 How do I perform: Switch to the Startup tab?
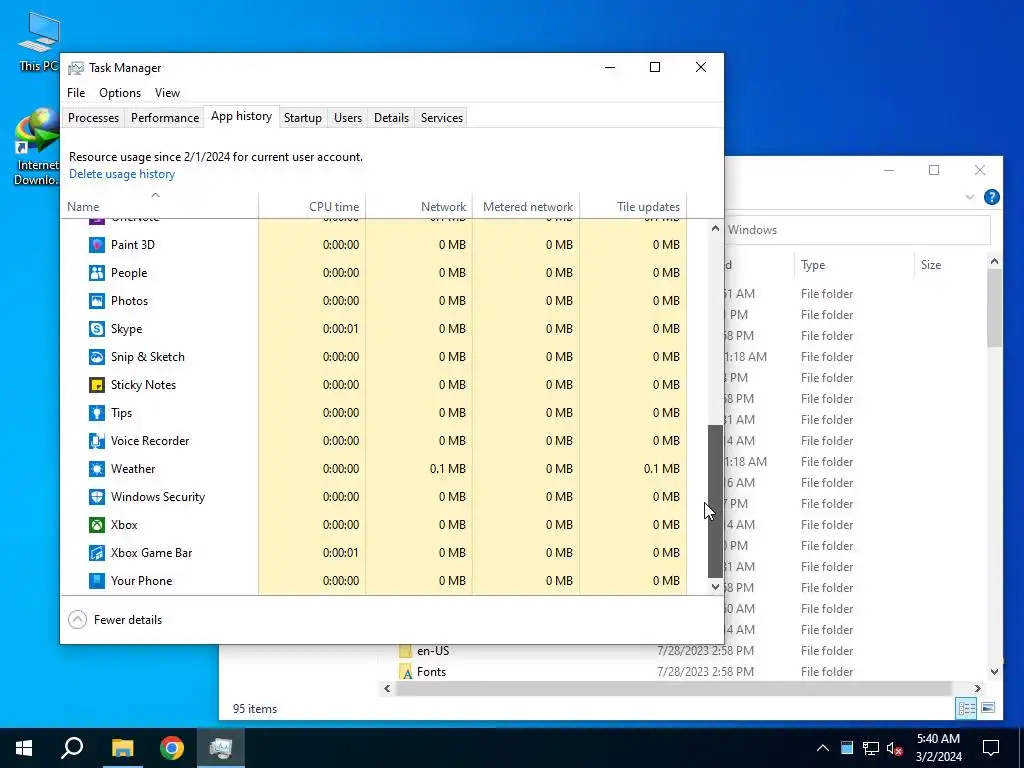point(302,118)
